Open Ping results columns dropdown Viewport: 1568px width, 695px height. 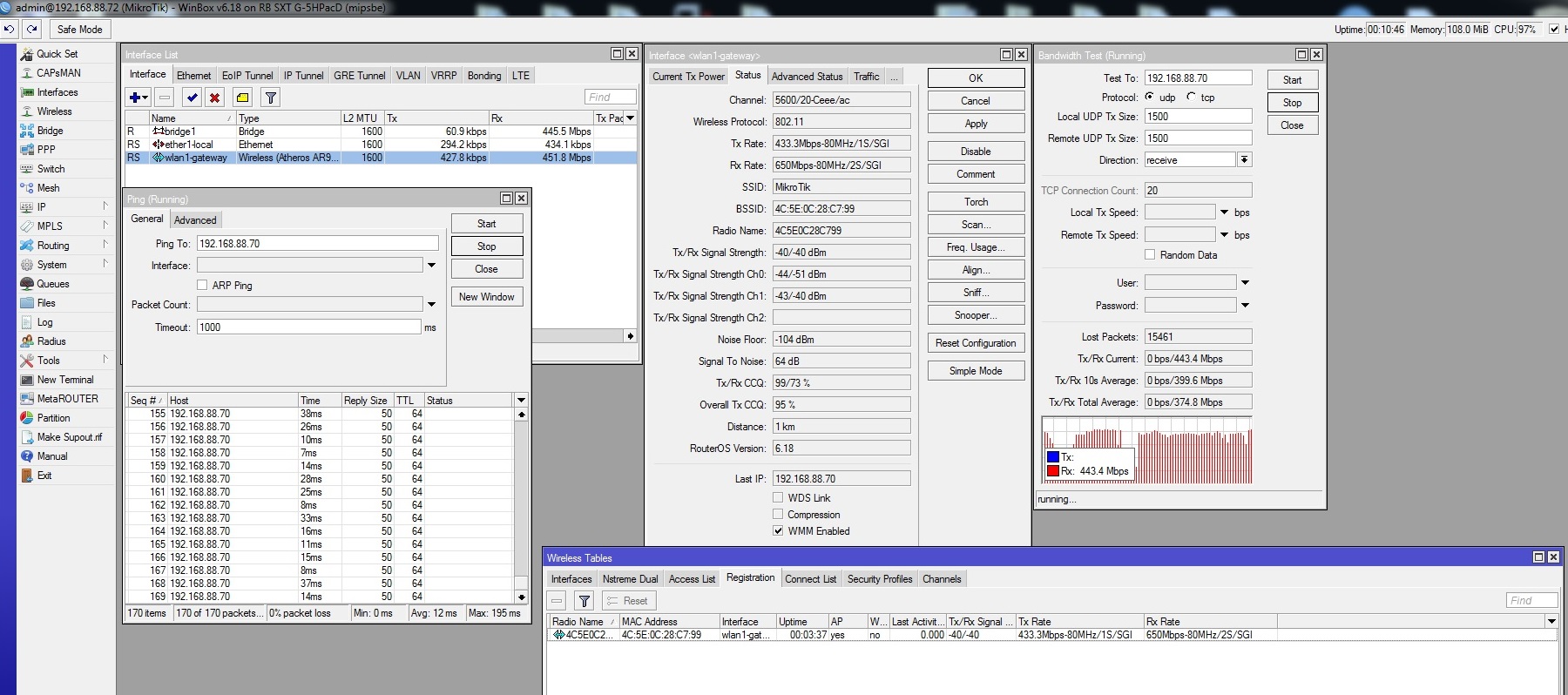pyautogui.click(x=522, y=401)
